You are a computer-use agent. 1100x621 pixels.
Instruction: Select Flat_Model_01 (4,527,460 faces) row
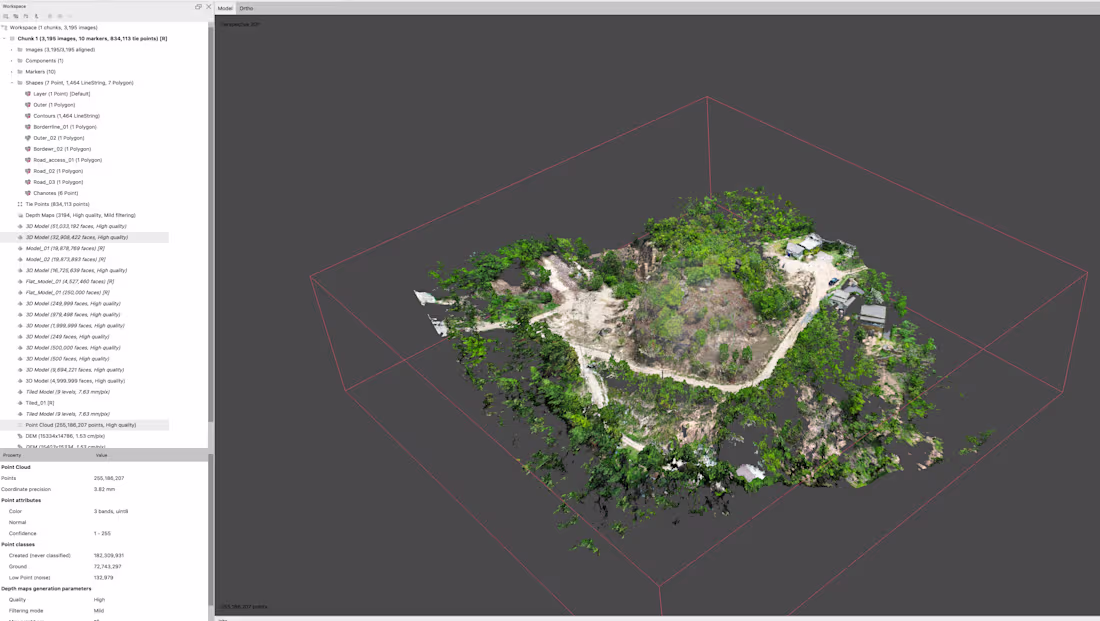pyautogui.click(x=84, y=281)
